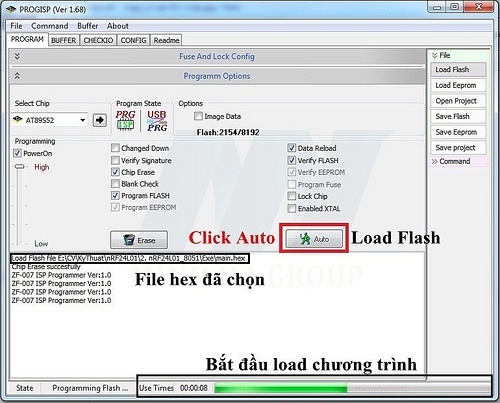Click the Load Flash button

(x=458, y=69)
